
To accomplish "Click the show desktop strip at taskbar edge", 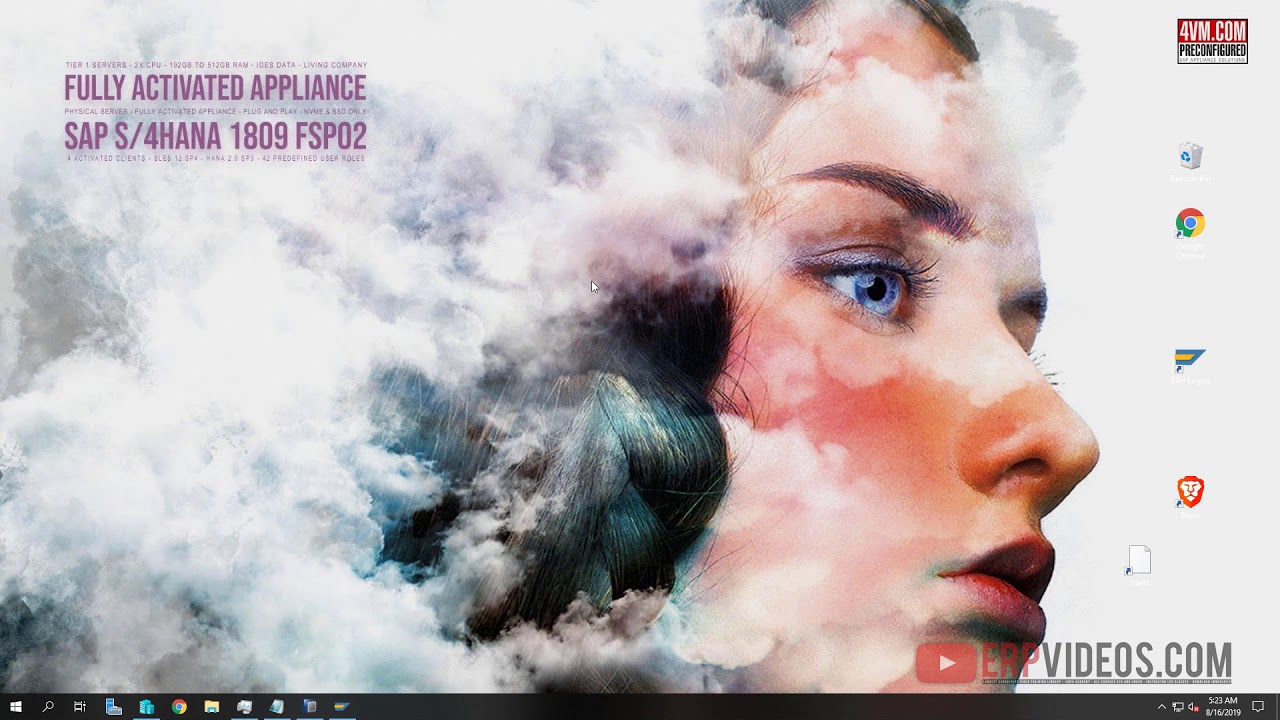I will [1277, 706].
